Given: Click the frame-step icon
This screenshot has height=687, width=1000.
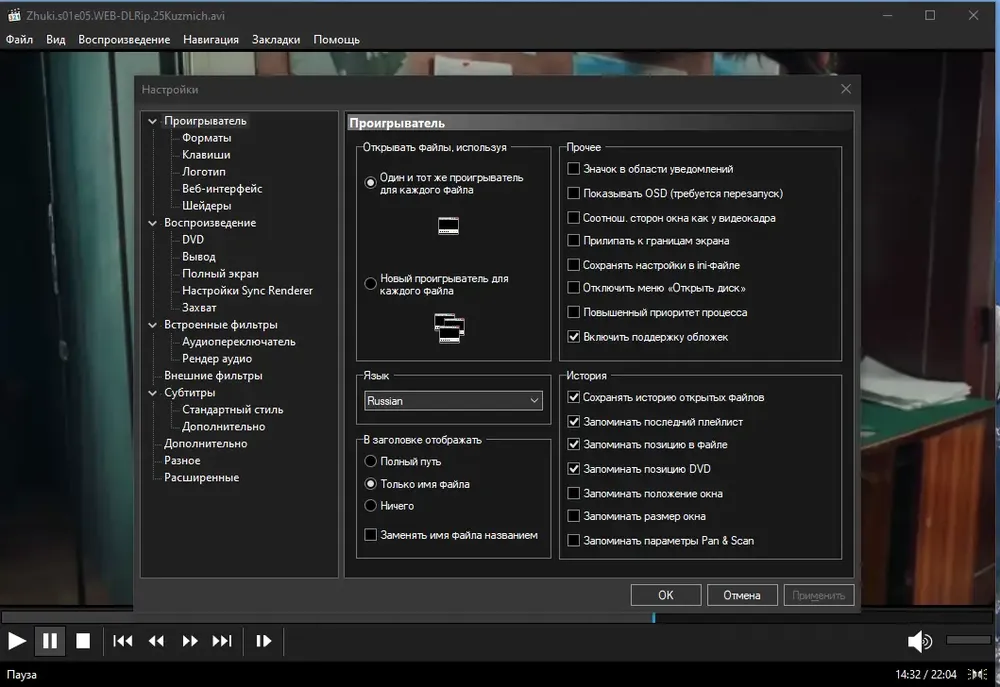Looking at the screenshot, I should [263, 640].
